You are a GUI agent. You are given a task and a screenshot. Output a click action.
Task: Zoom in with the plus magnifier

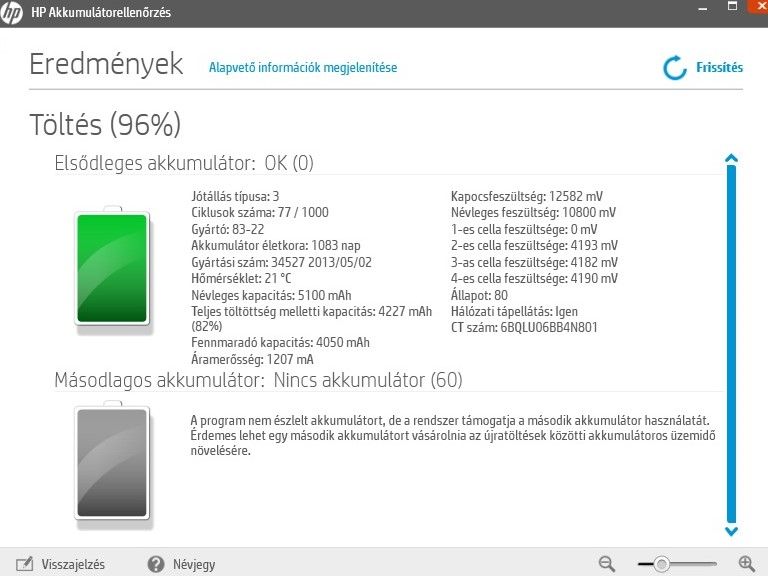(x=746, y=564)
